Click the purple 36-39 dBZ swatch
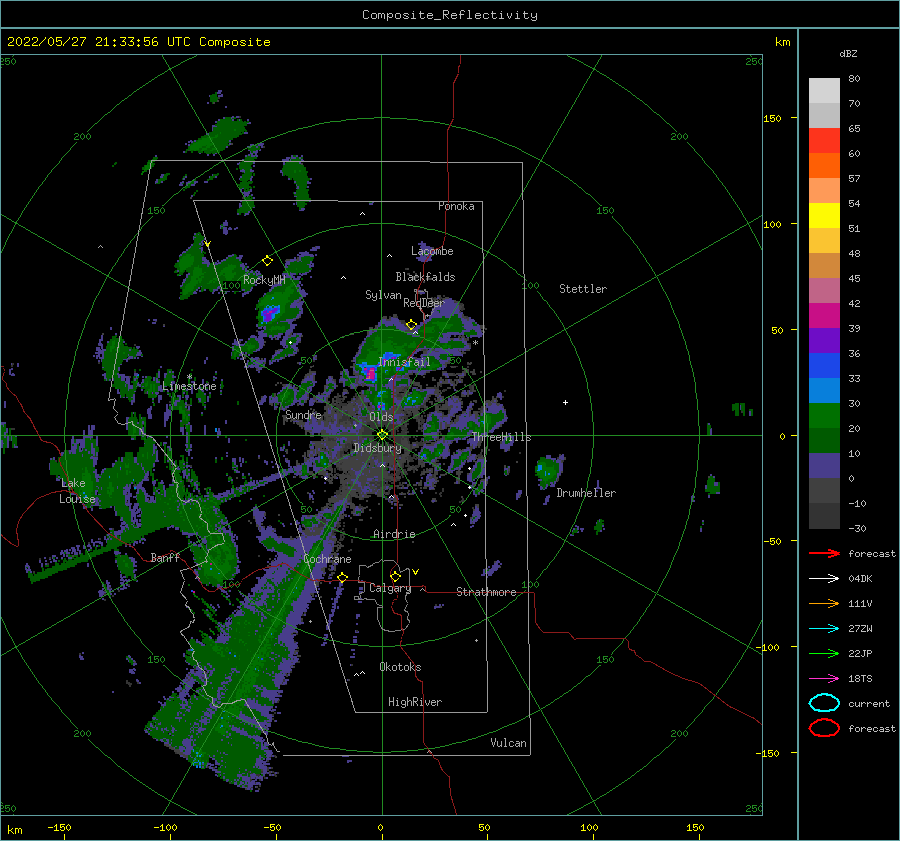 pyautogui.click(x=824, y=340)
